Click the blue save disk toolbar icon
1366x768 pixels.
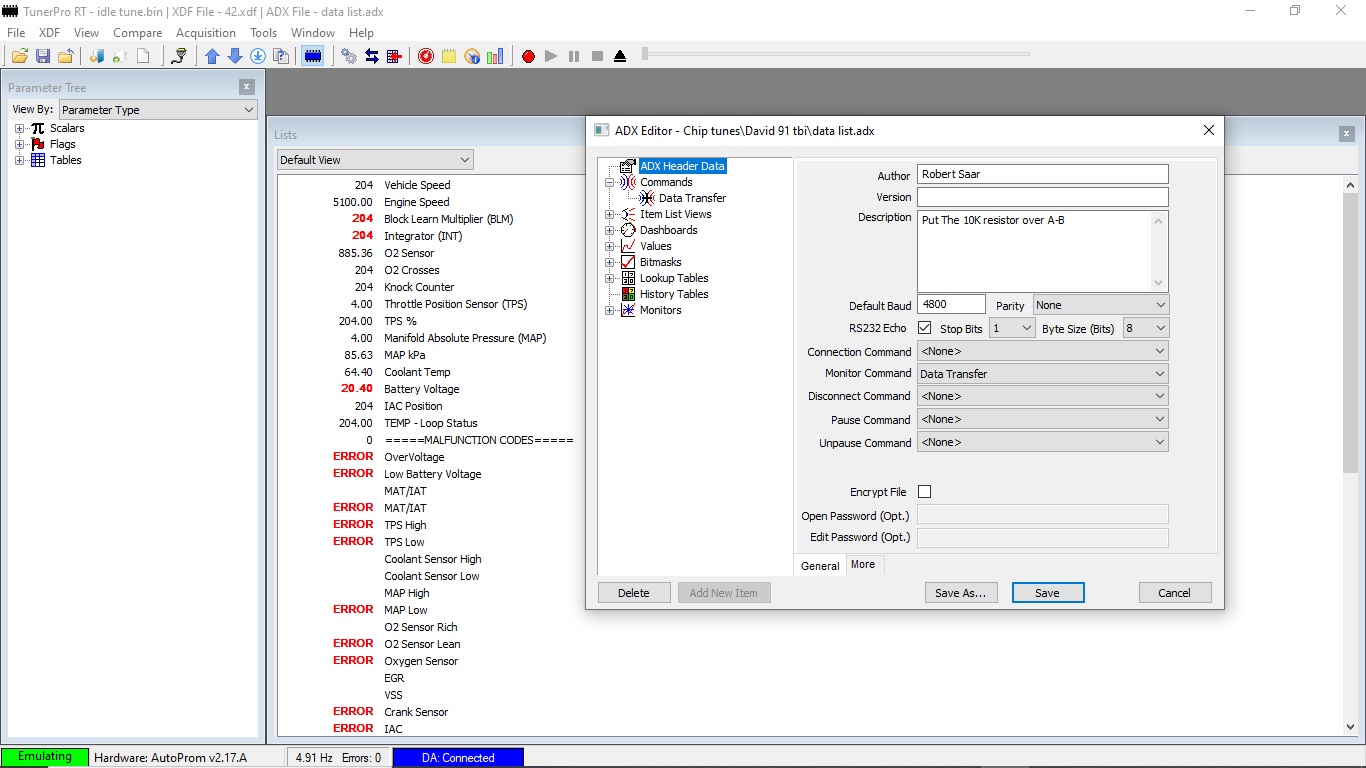coord(43,56)
